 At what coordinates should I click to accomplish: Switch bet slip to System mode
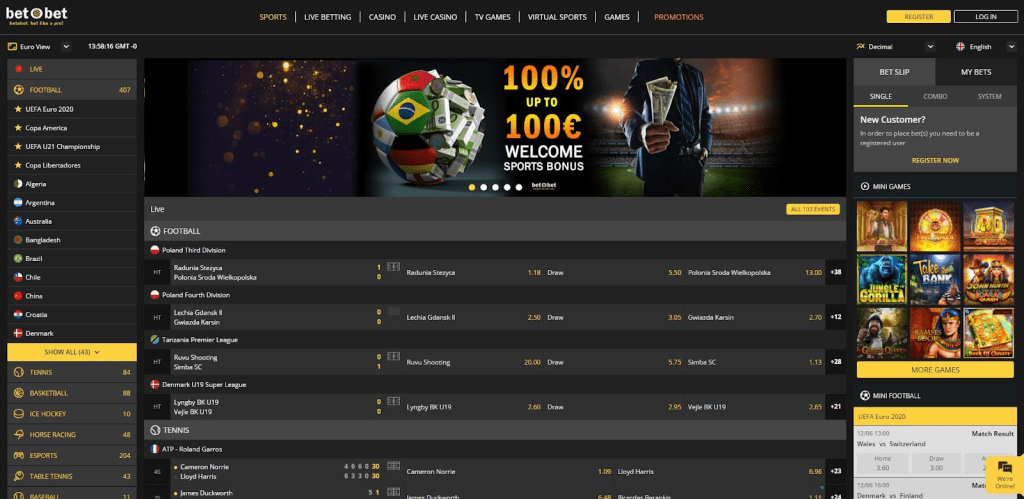point(989,96)
